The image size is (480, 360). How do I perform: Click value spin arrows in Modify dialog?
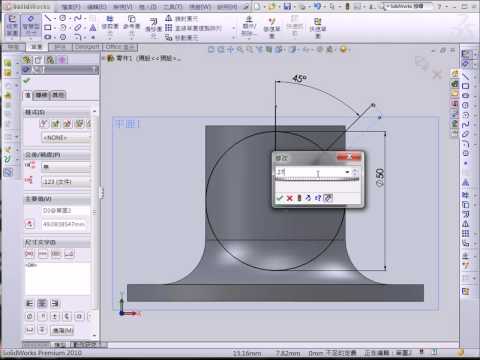click(355, 172)
